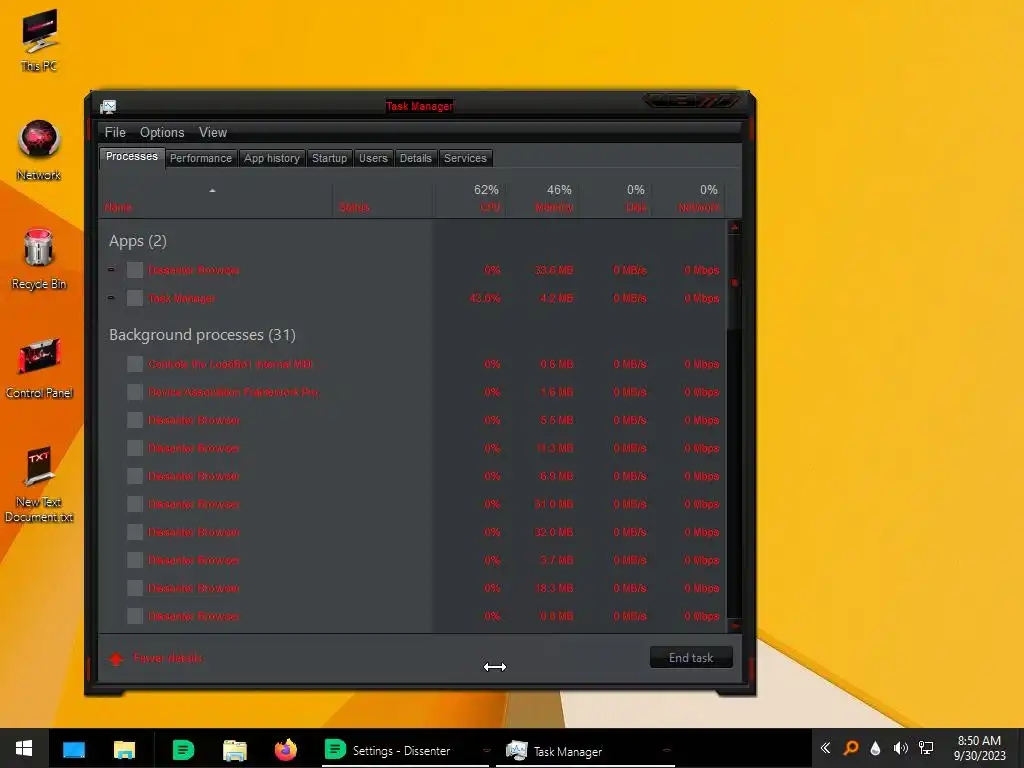Switch to the Details tab

[415, 158]
